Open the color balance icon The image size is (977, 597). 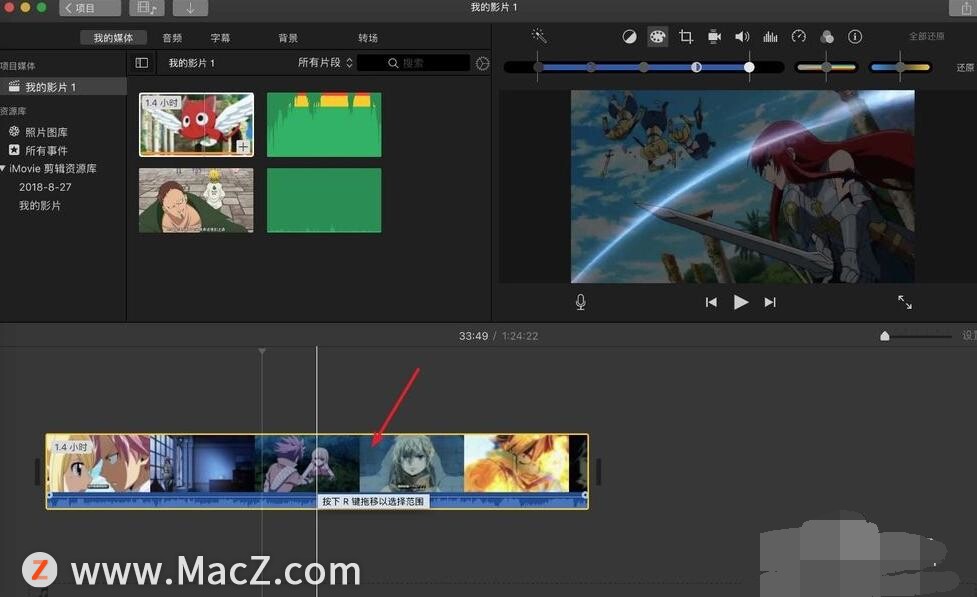pos(629,37)
